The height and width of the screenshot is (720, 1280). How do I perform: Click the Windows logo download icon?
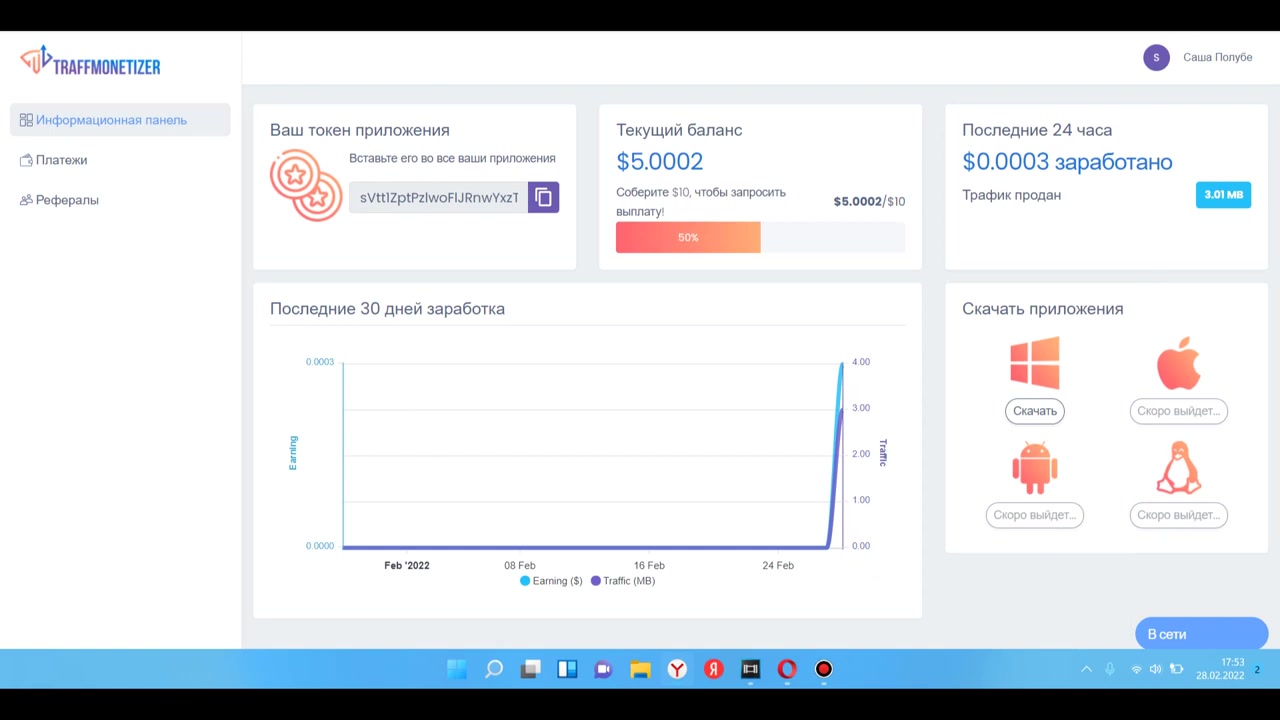[1034, 362]
